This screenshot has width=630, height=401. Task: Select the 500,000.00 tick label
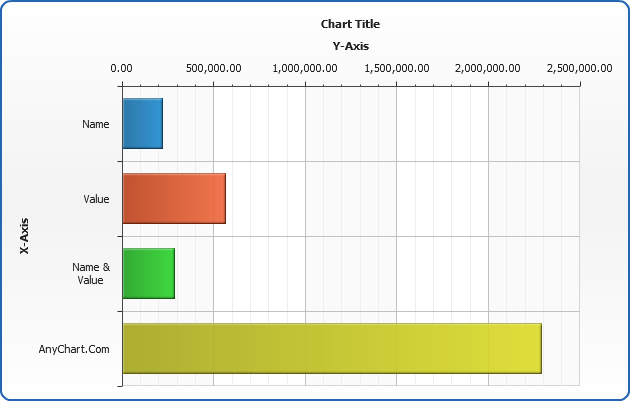tap(213, 68)
